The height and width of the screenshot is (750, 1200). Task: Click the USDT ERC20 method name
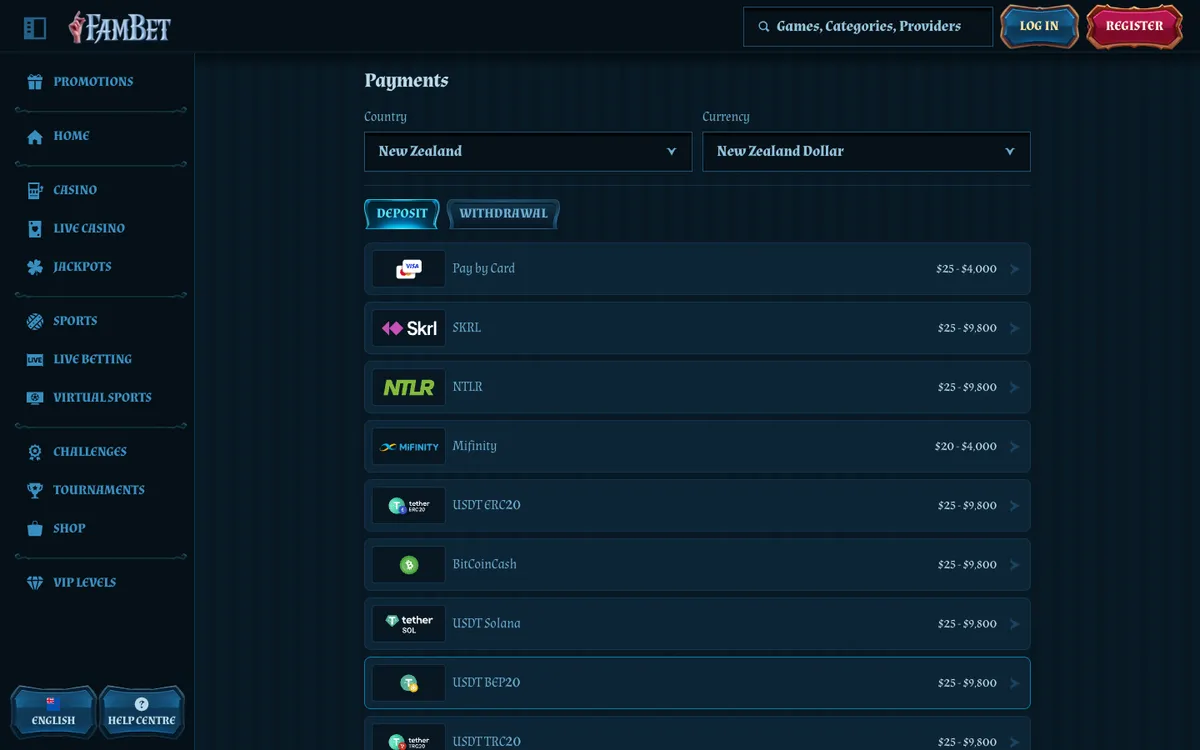tap(487, 505)
